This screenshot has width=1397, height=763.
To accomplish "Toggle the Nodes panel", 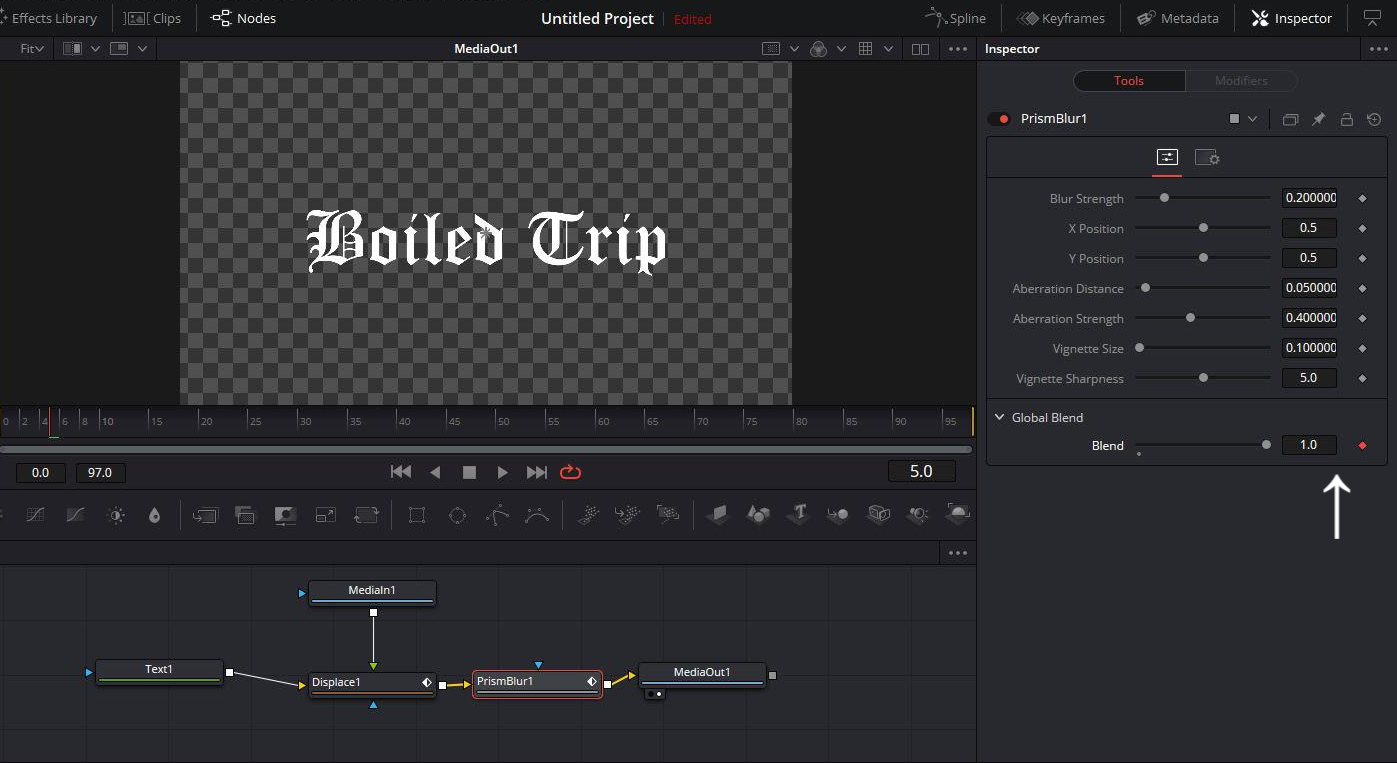I will tap(243, 18).
